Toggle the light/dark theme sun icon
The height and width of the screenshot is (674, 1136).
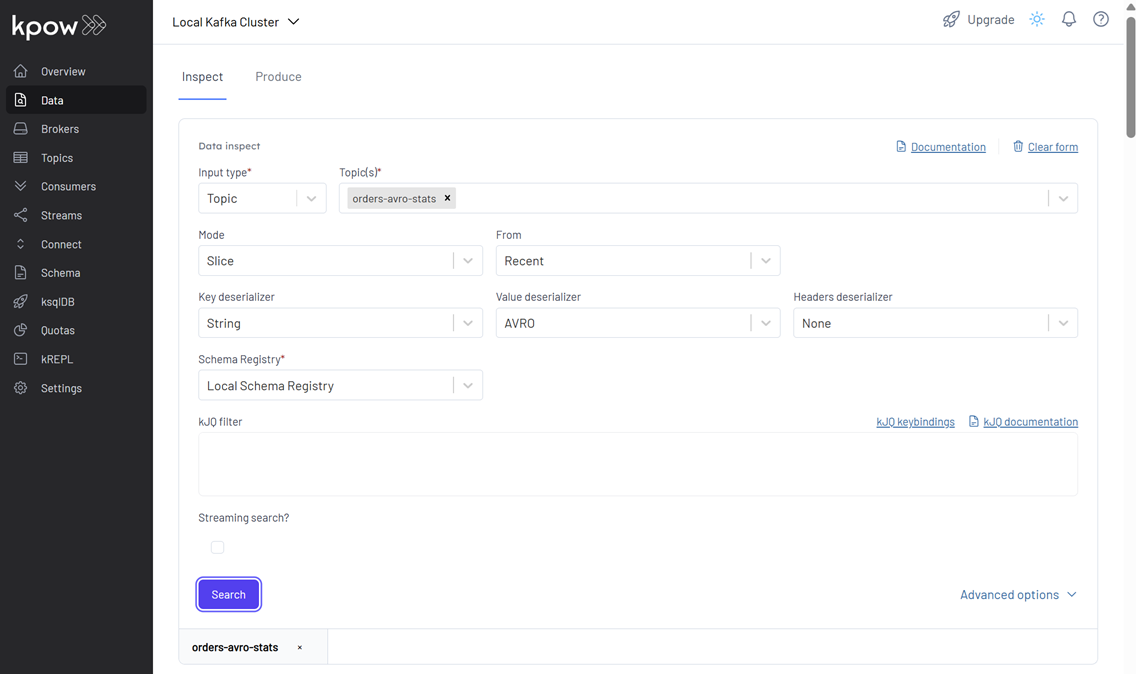point(1037,20)
